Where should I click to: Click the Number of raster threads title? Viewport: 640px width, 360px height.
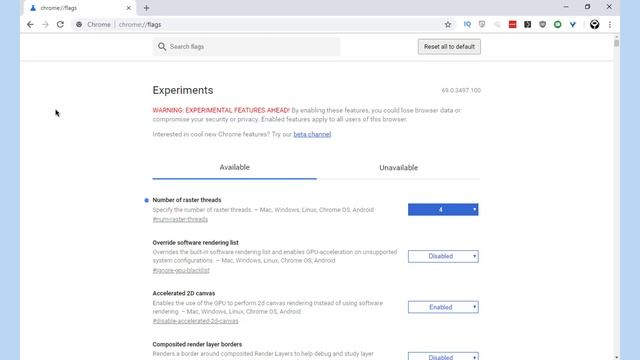187,200
